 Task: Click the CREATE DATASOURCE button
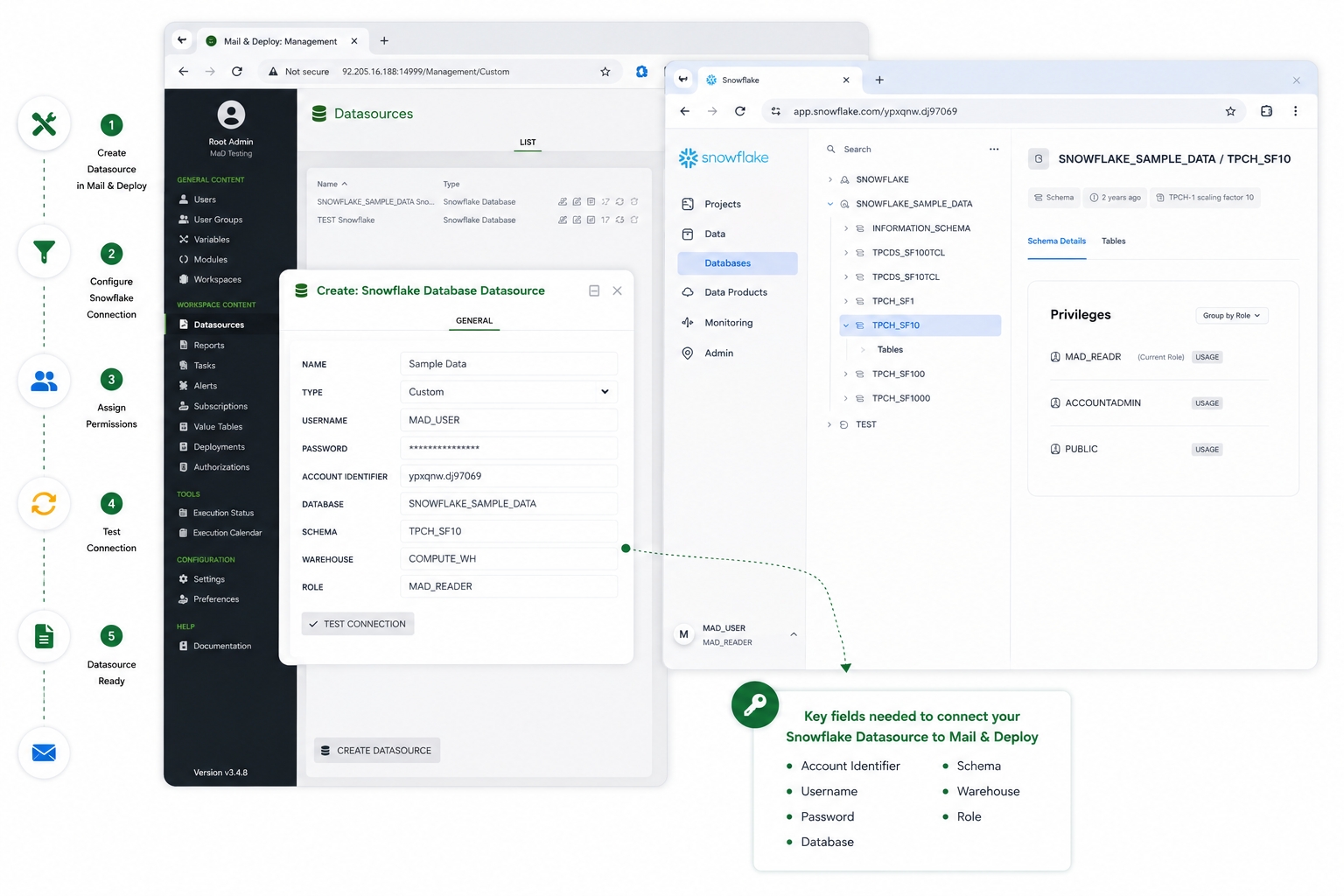[377, 751]
